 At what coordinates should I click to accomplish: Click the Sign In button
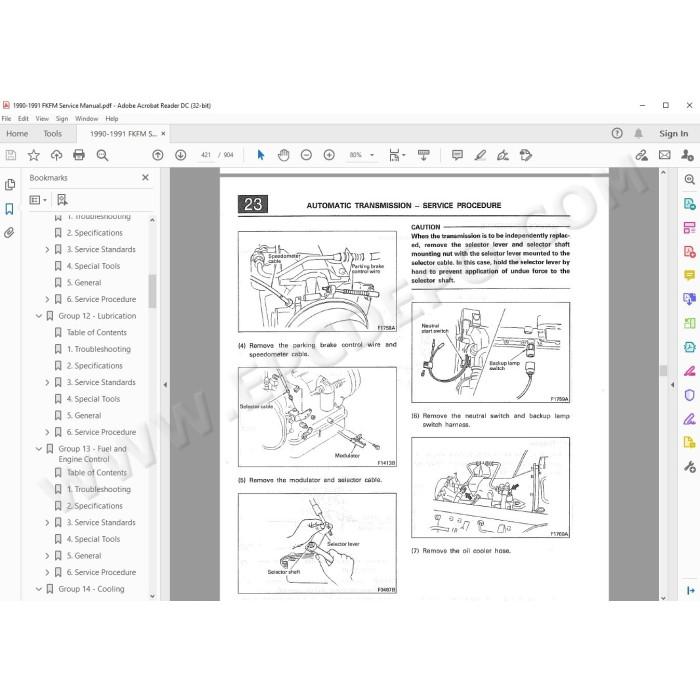coord(673,133)
